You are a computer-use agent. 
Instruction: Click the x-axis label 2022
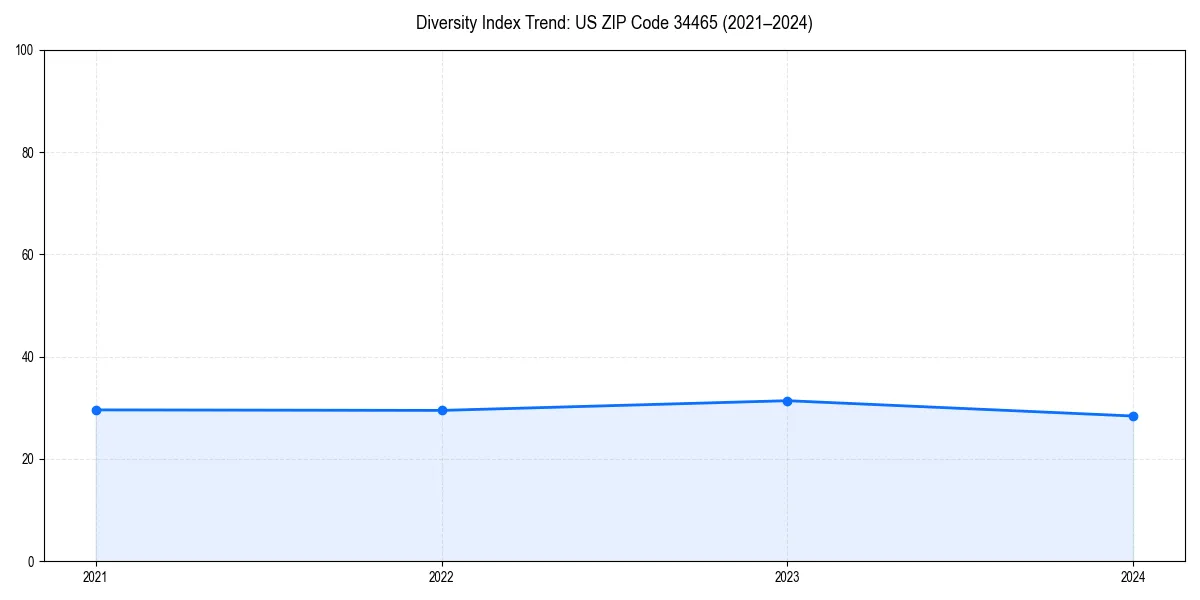442,577
